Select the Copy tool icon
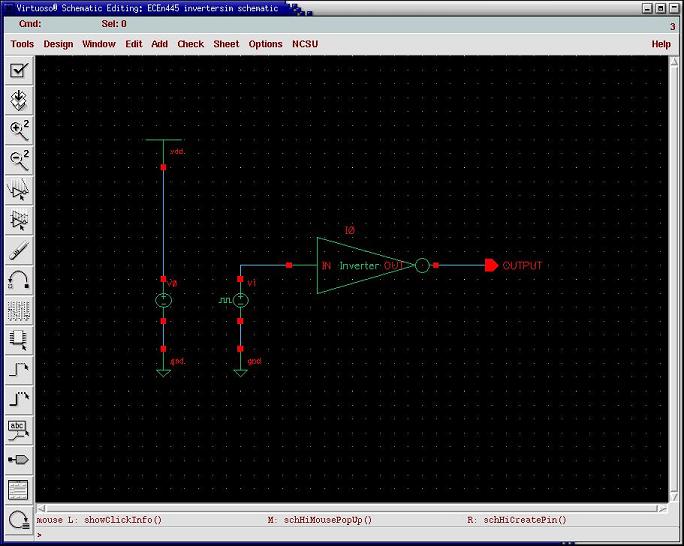This screenshot has width=684, height=546. 19,220
